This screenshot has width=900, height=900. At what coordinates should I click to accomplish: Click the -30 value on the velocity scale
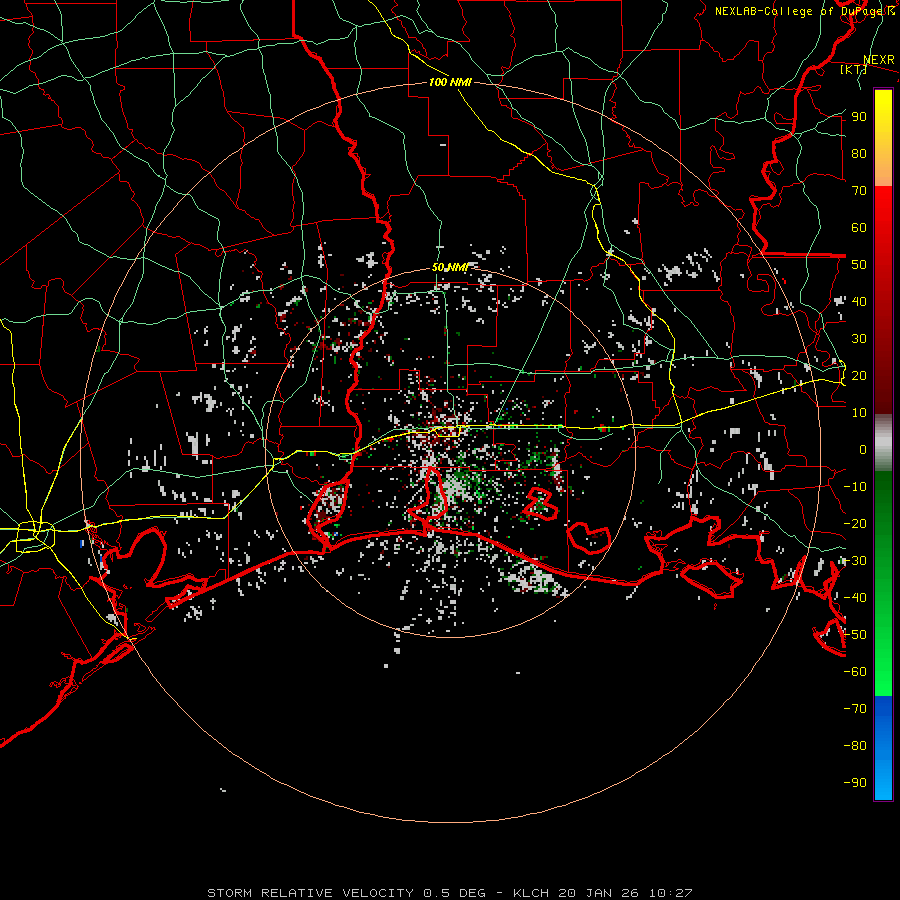coord(855,561)
